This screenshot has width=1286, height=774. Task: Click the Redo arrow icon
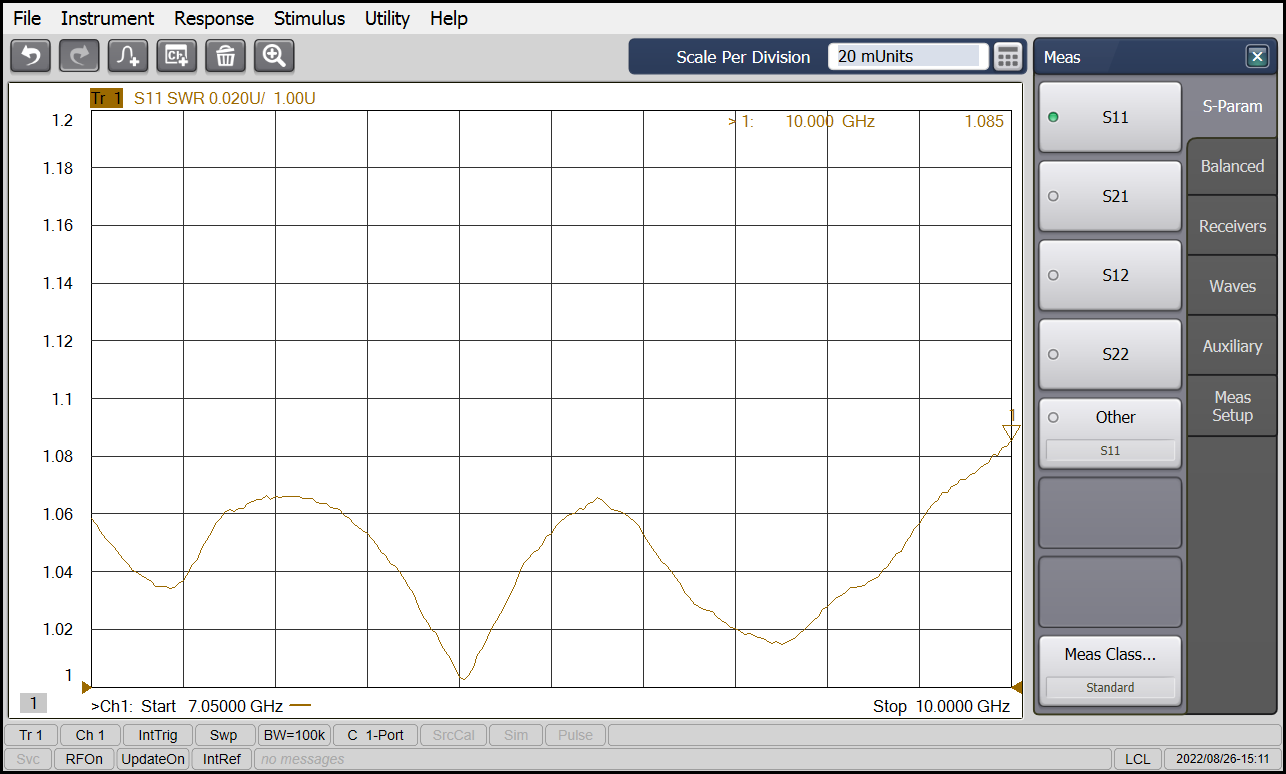tap(79, 56)
